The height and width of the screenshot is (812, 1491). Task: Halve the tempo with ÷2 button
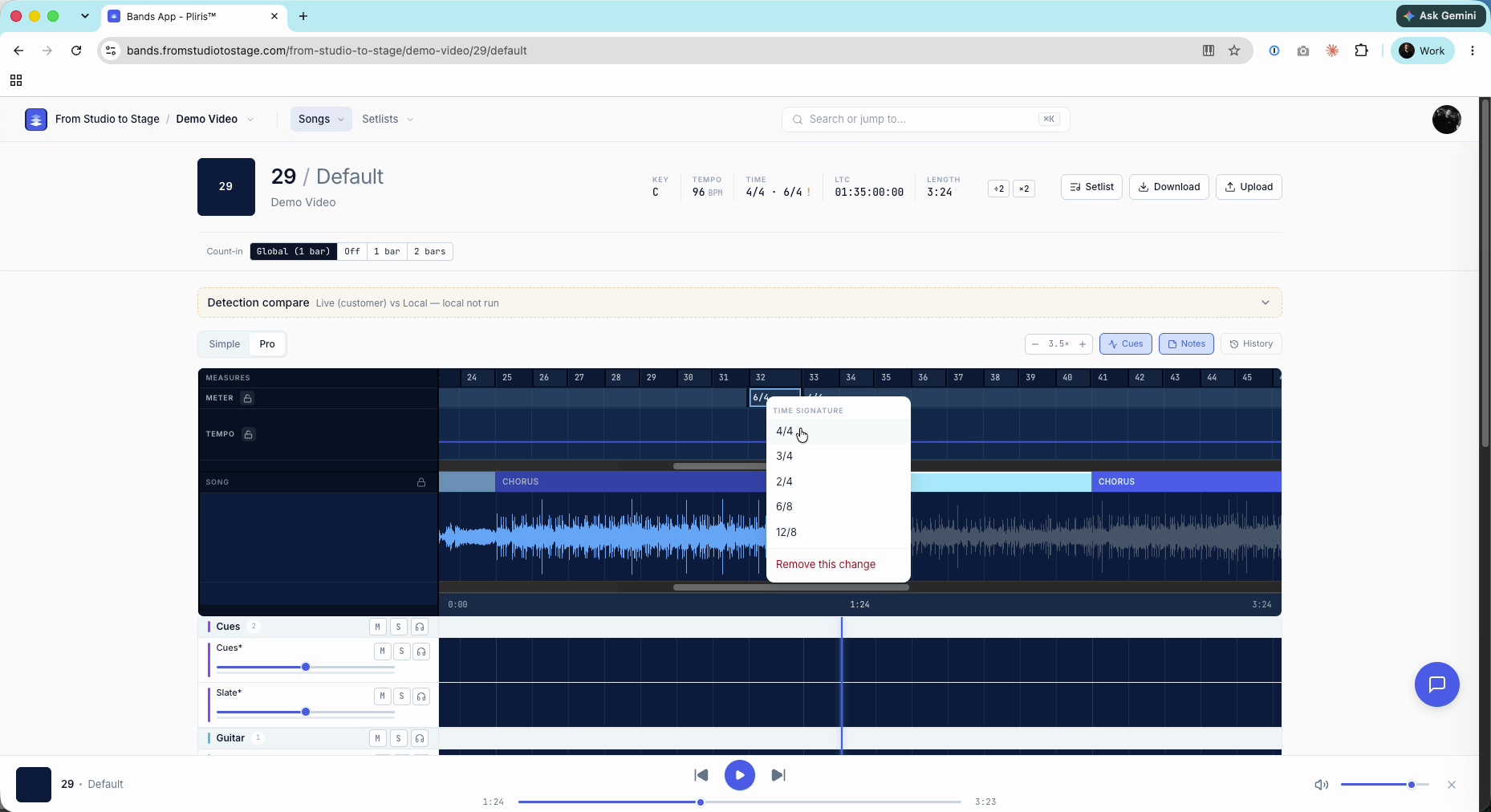click(999, 189)
